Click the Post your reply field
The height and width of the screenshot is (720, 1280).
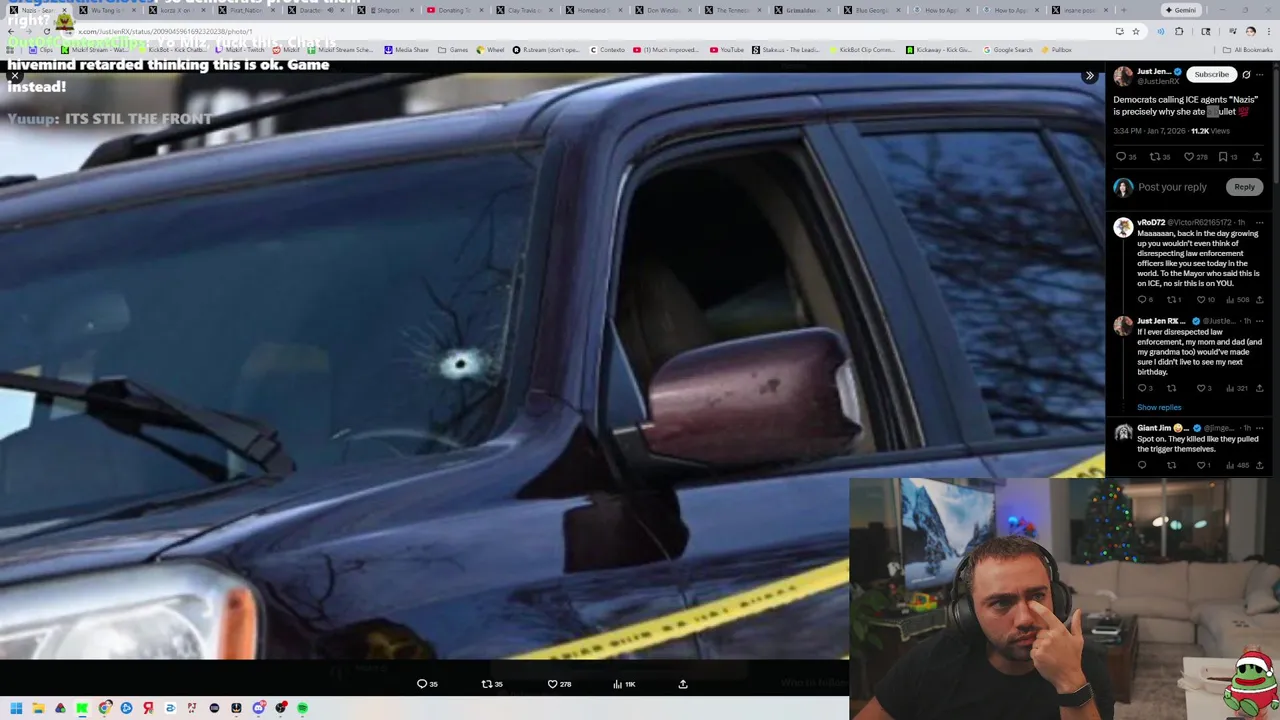(x=1172, y=187)
